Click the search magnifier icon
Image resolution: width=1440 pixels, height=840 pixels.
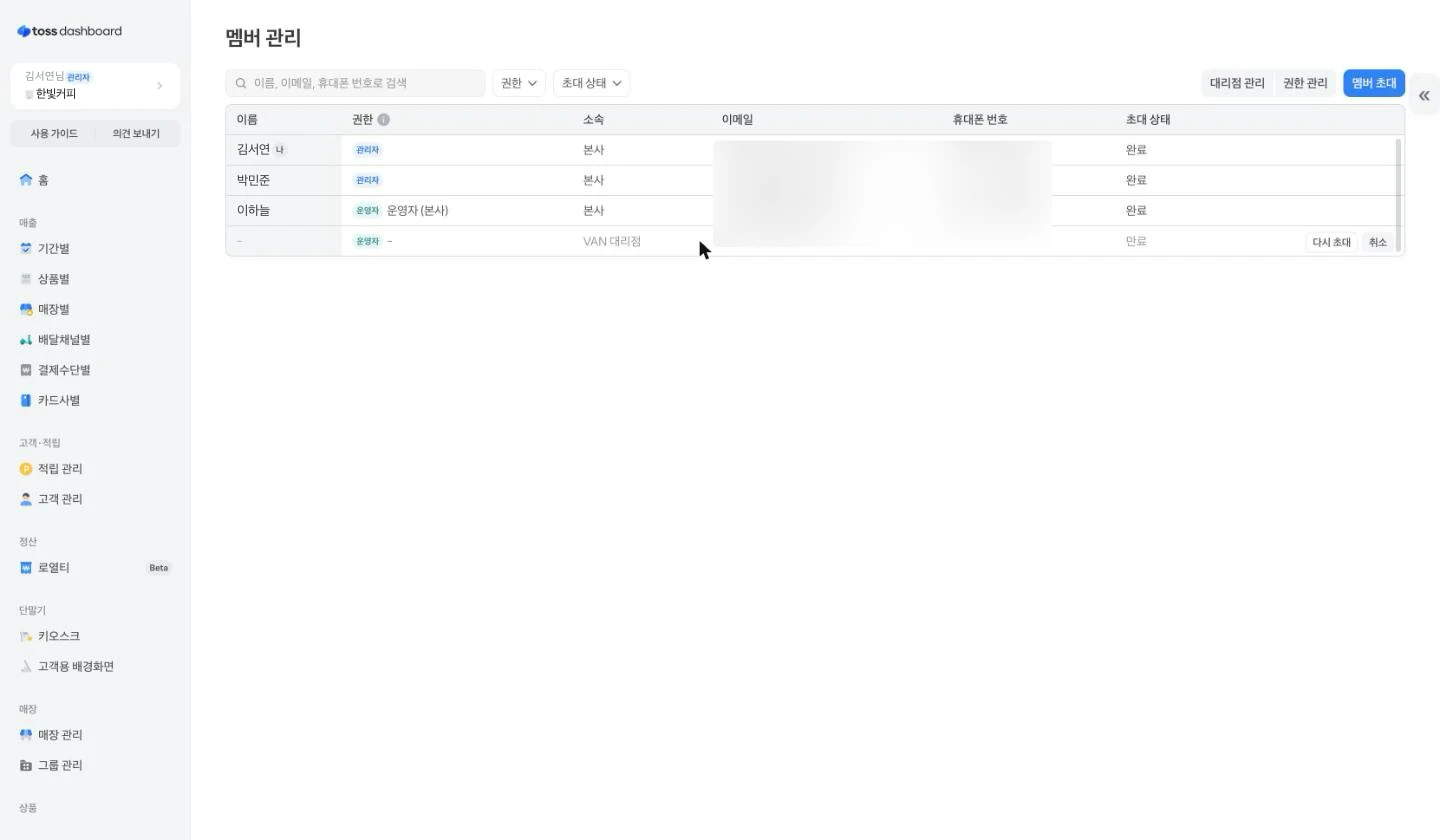241,83
